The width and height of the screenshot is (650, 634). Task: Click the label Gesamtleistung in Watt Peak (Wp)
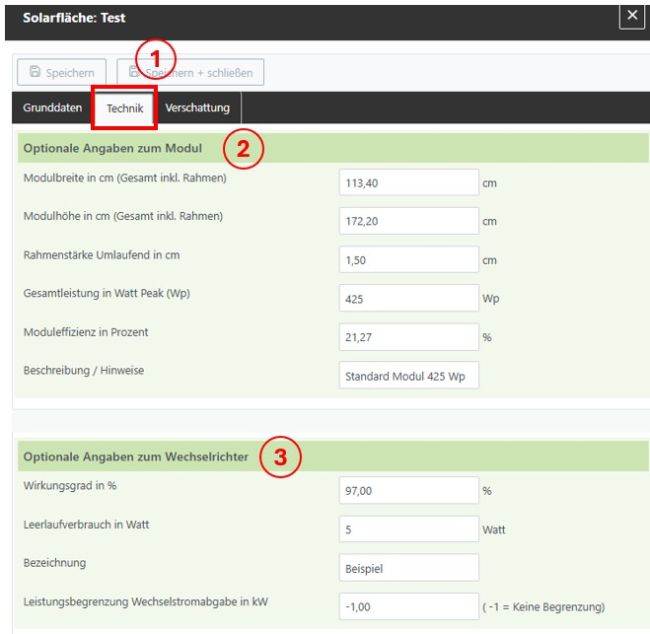tap(107, 293)
